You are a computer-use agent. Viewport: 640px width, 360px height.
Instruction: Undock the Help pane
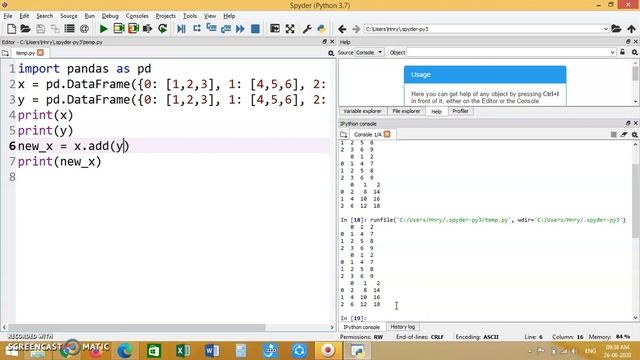pyautogui.click(x=628, y=42)
